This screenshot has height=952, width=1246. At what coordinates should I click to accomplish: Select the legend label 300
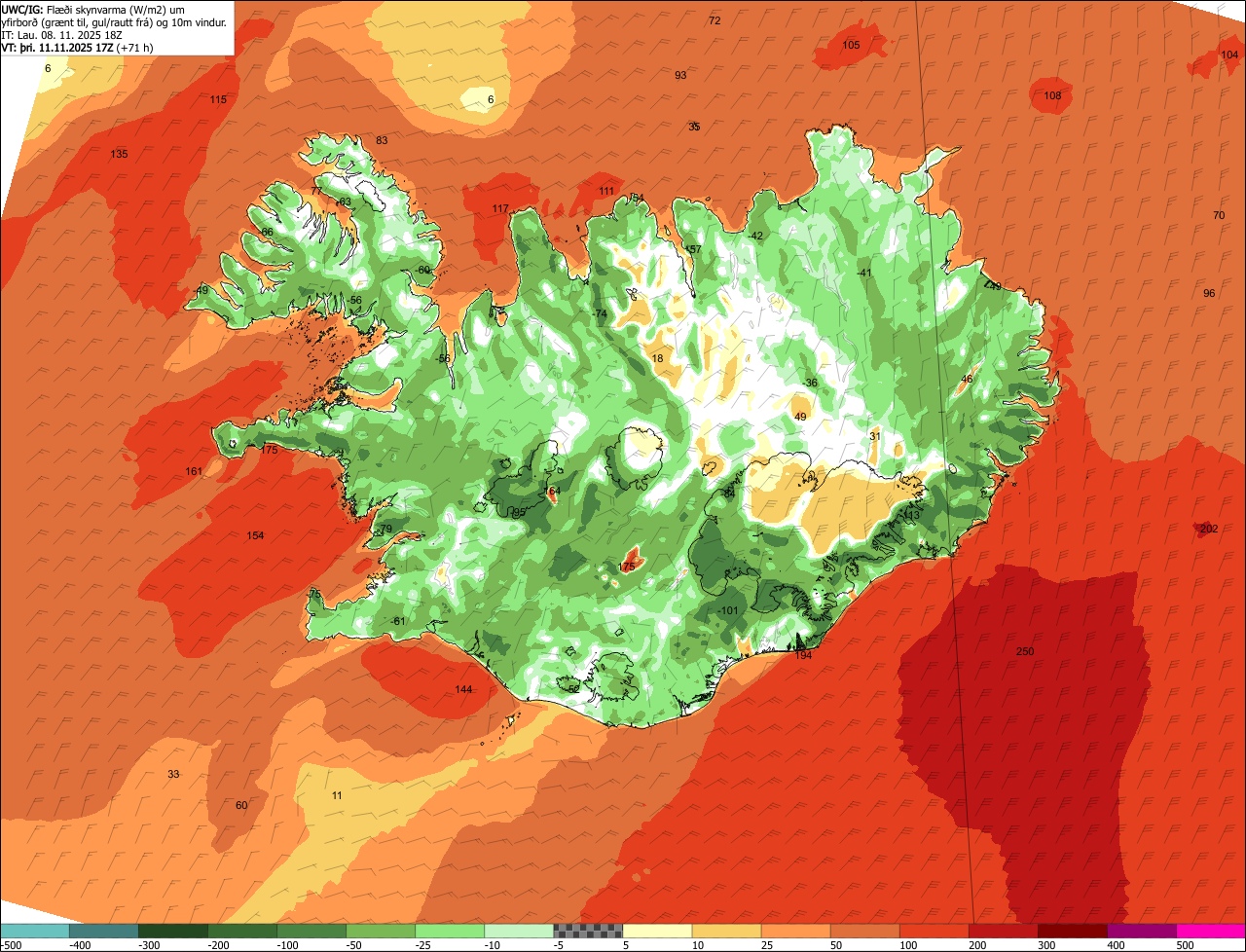pyautogui.click(x=1044, y=945)
